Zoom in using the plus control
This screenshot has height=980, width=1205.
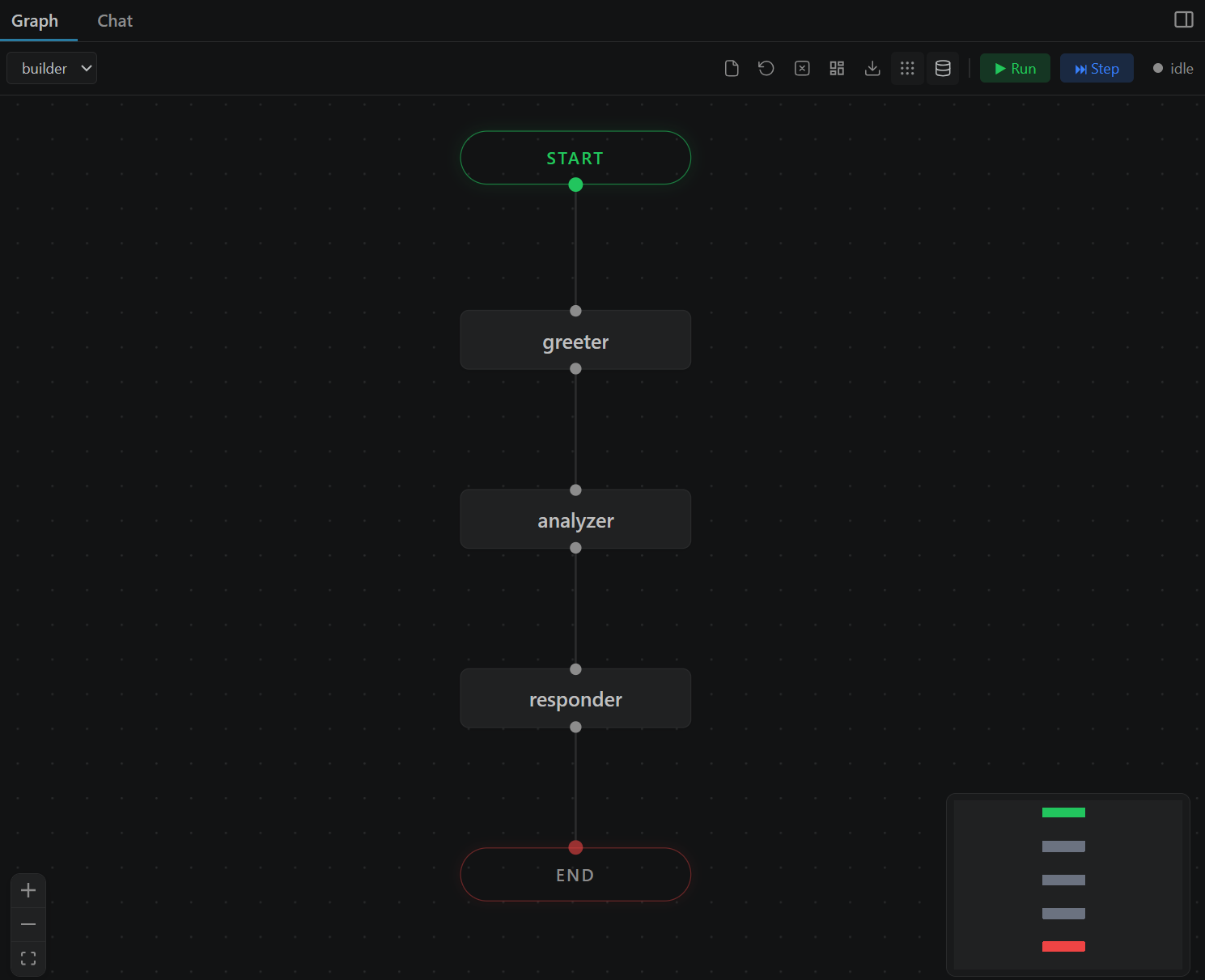click(28, 890)
